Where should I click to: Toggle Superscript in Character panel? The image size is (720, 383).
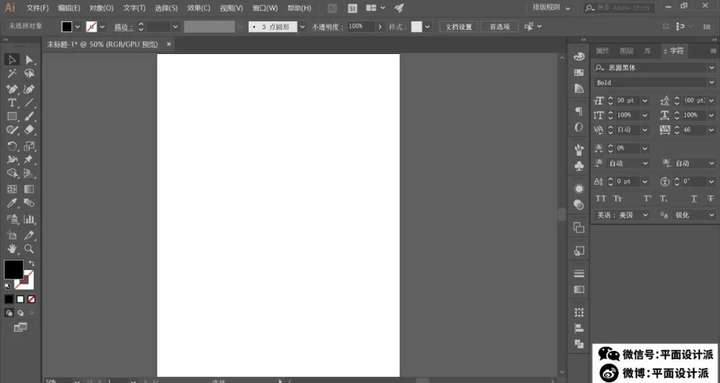coord(647,199)
